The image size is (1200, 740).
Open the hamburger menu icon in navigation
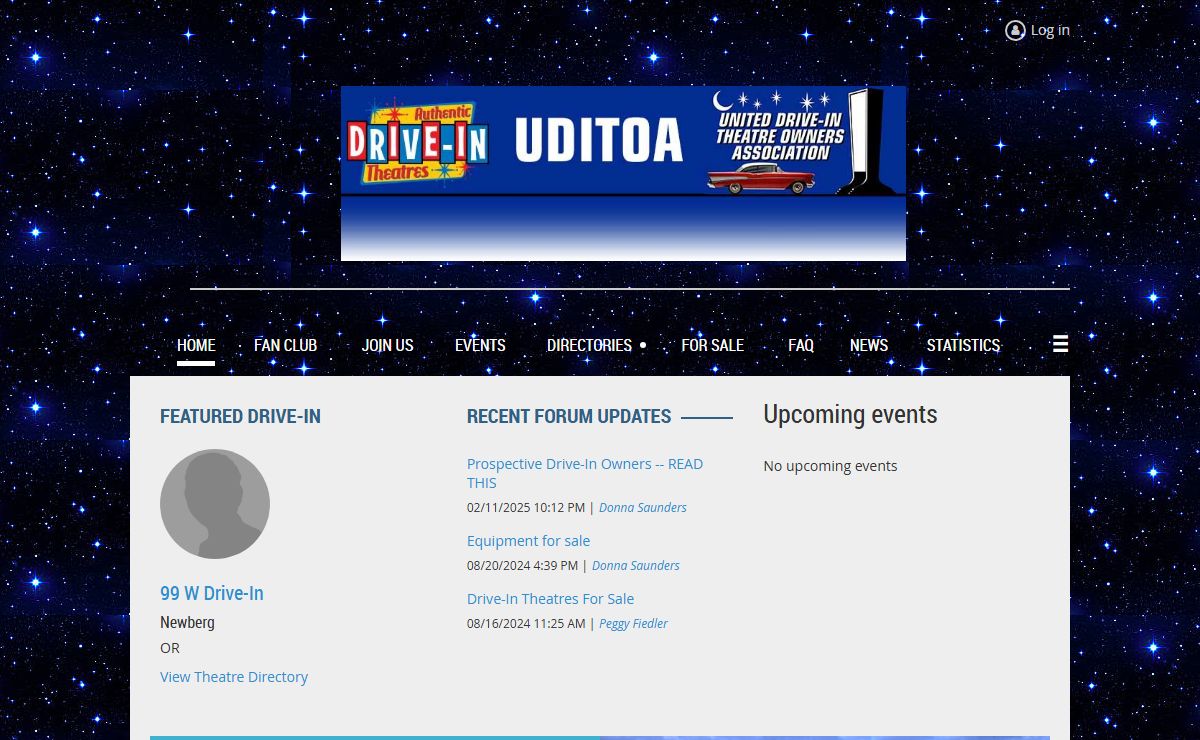(1060, 344)
